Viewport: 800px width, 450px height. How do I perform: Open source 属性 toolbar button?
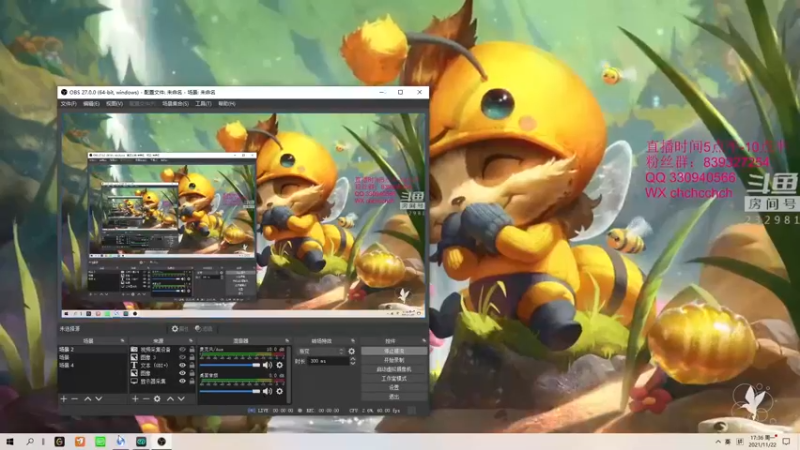coord(180,329)
